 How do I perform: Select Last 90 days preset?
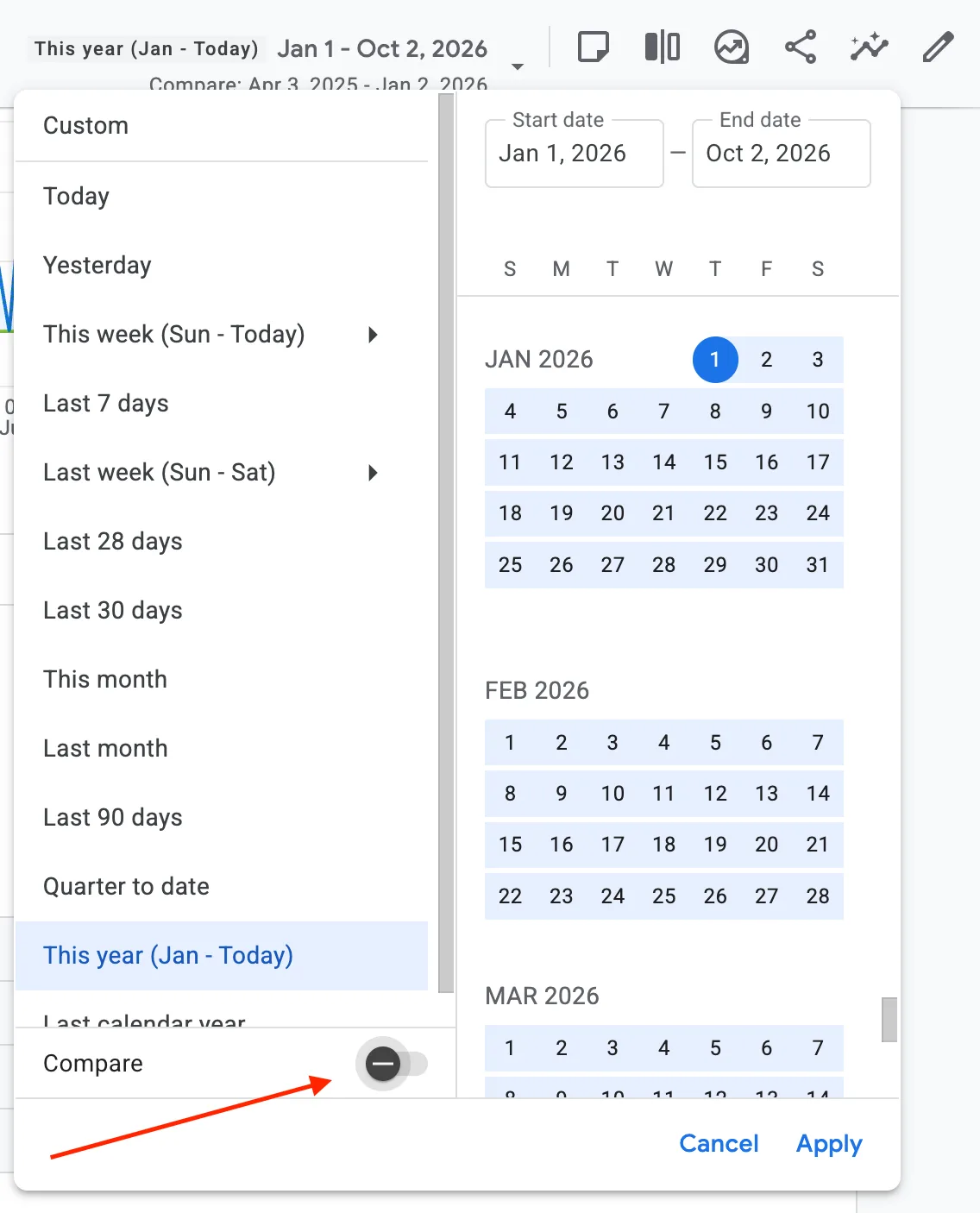(222, 818)
